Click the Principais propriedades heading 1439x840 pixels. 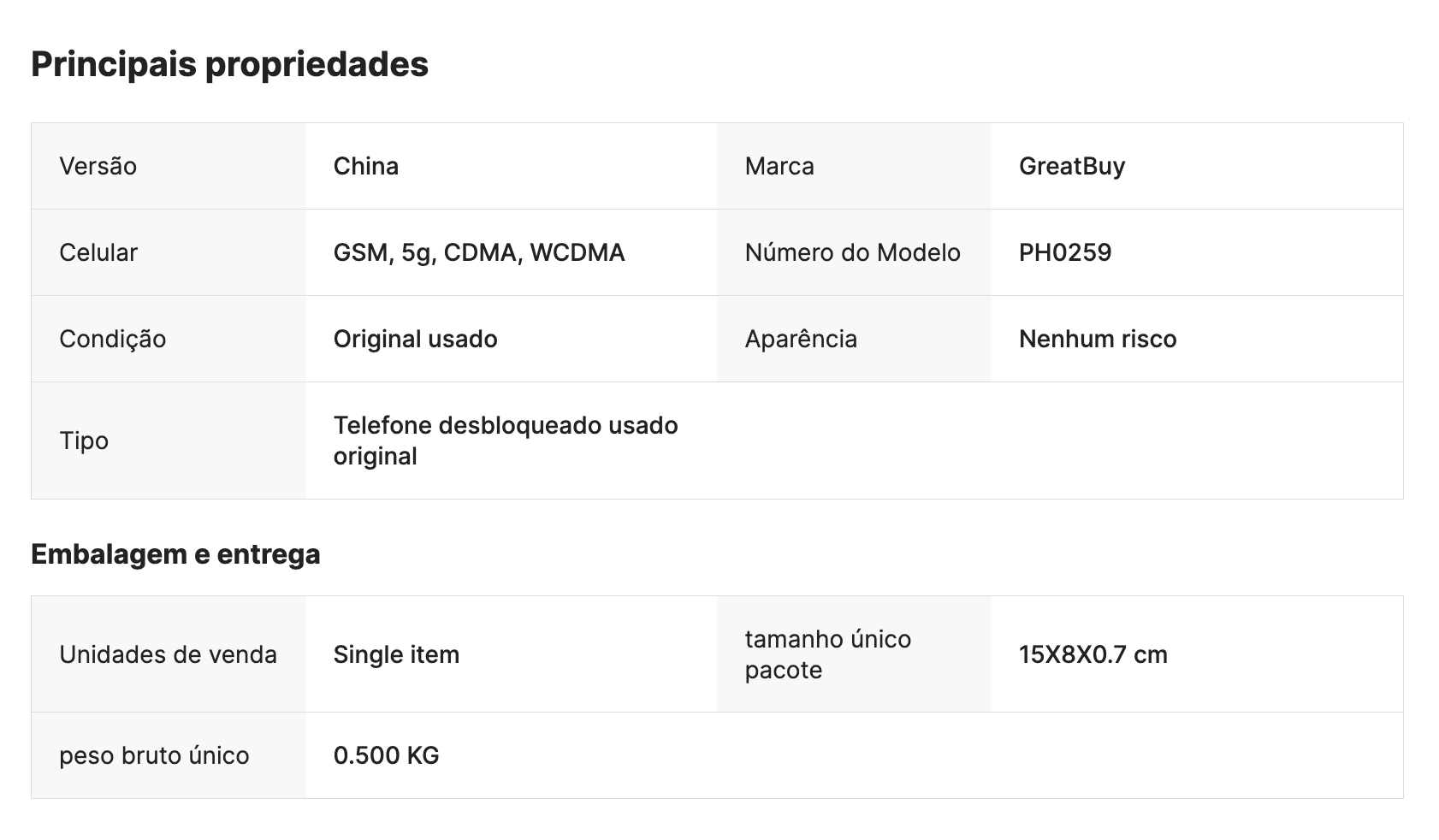229,64
